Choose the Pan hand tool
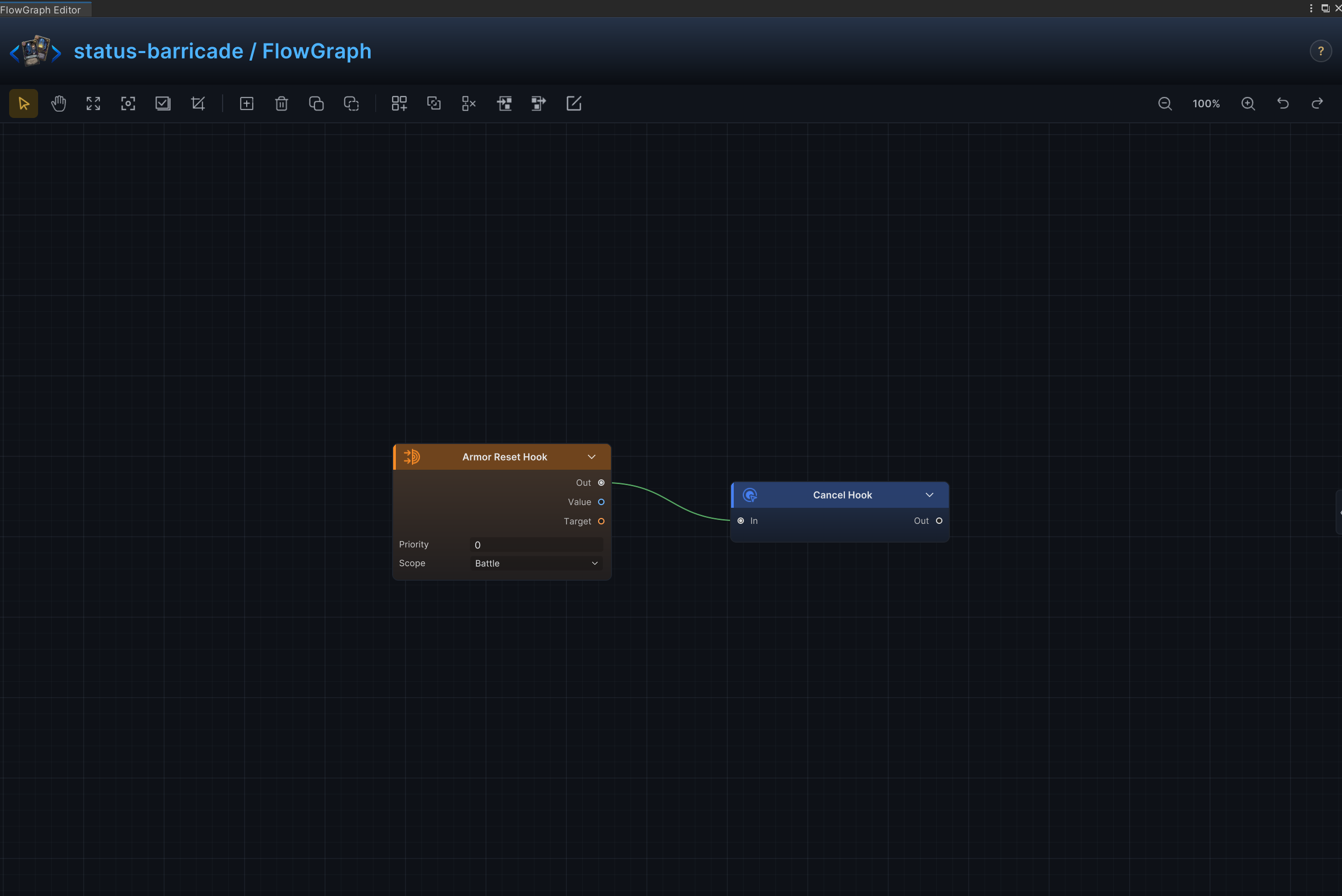 pyautogui.click(x=58, y=103)
